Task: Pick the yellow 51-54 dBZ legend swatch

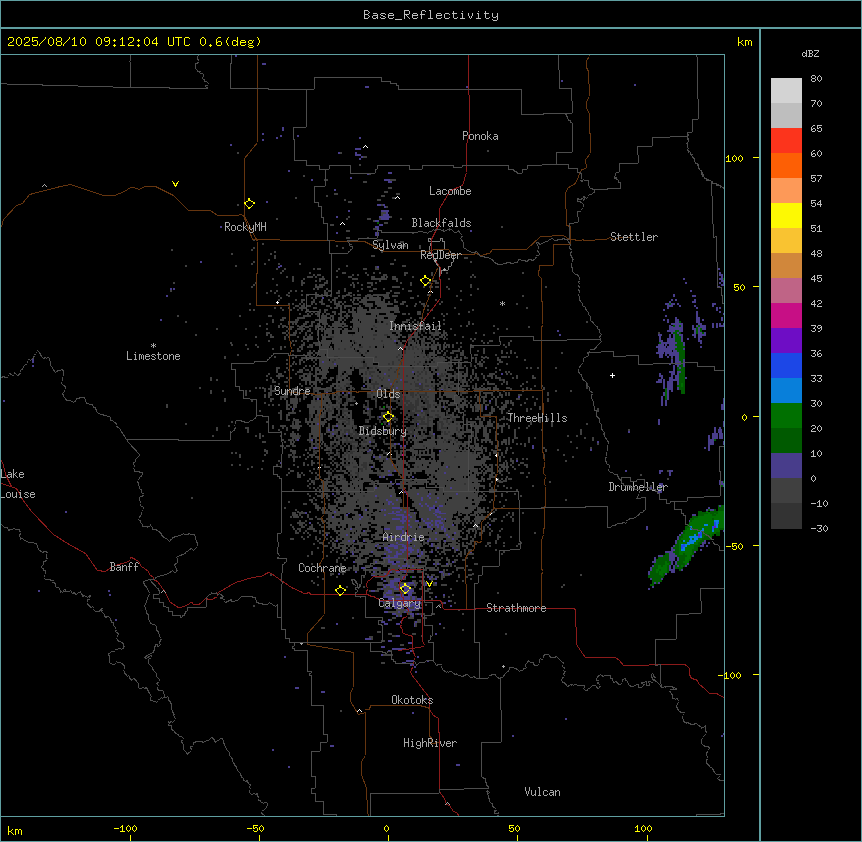Action: pos(786,215)
